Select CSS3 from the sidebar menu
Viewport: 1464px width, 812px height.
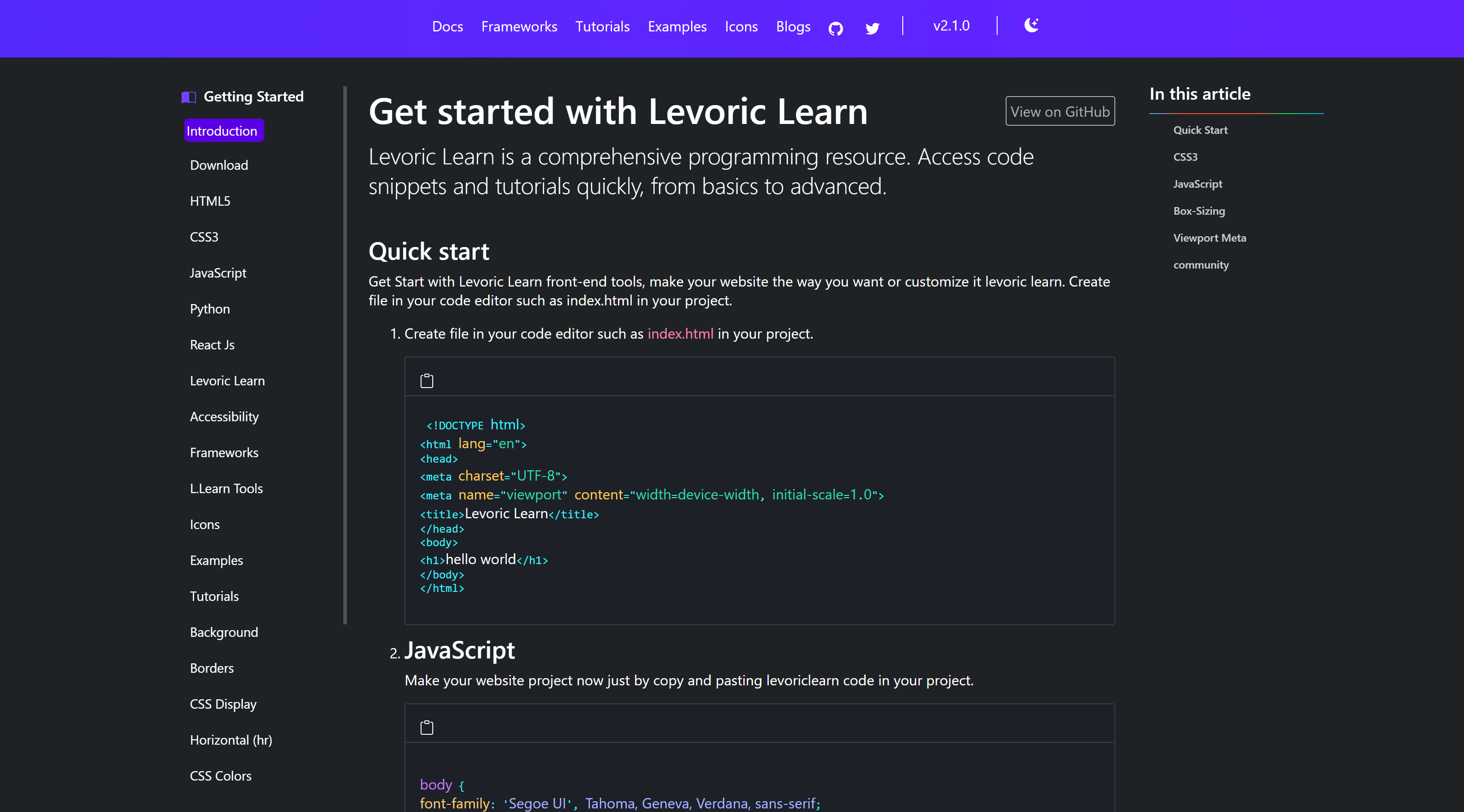pyautogui.click(x=203, y=236)
